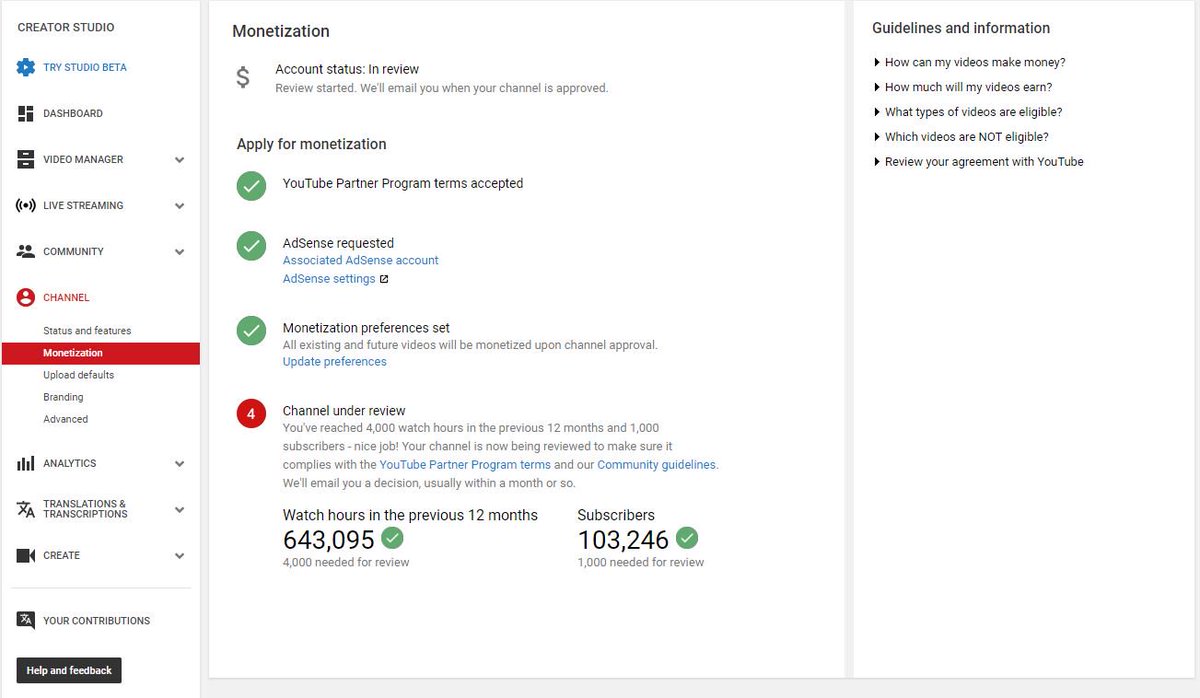This screenshot has height=698, width=1200.
Task: Click the Community people icon
Action: (26, 252)
